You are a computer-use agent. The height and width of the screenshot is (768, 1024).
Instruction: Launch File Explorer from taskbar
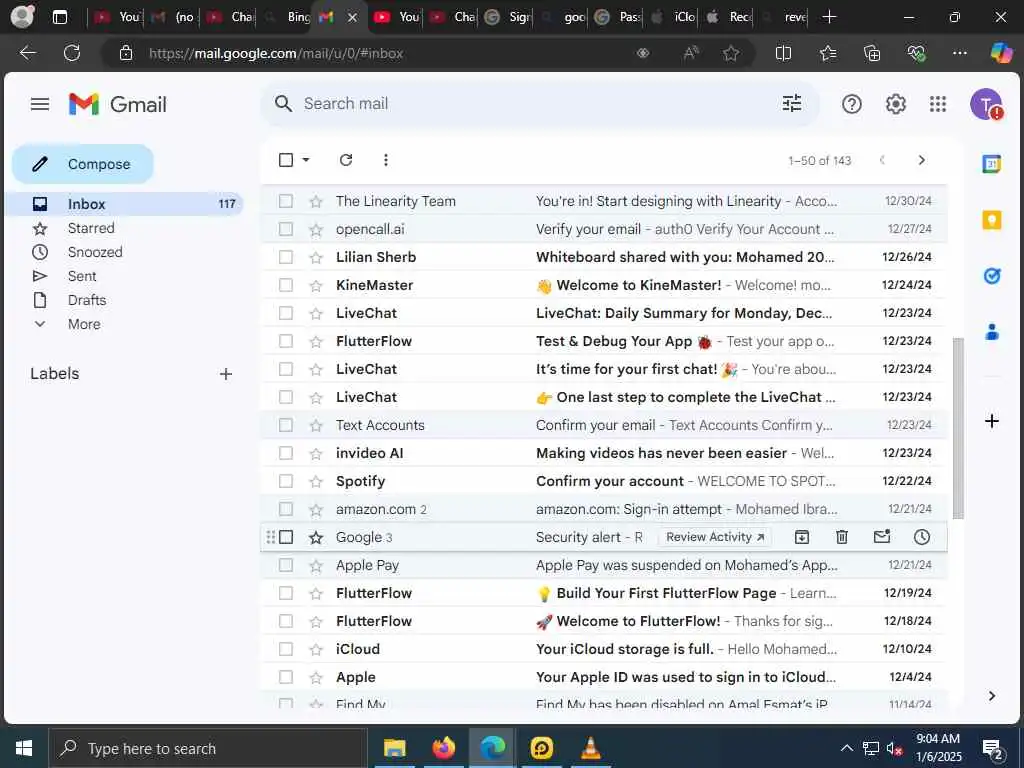394,748
